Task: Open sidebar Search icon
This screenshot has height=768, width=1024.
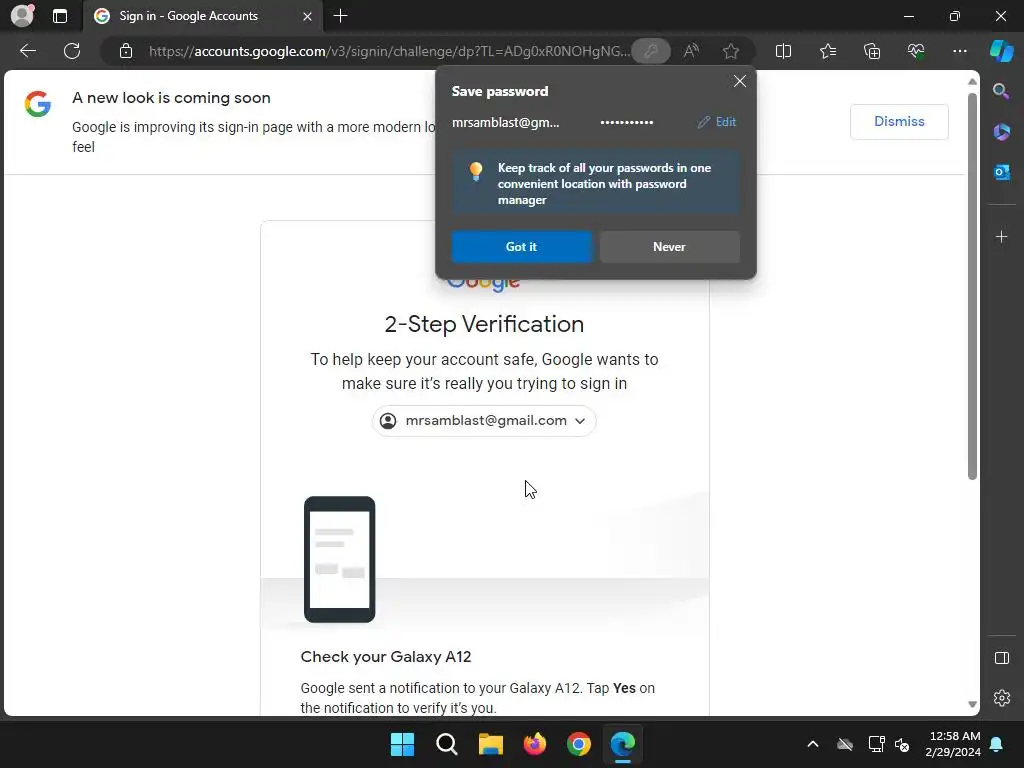Action: tap(1001, 91)
